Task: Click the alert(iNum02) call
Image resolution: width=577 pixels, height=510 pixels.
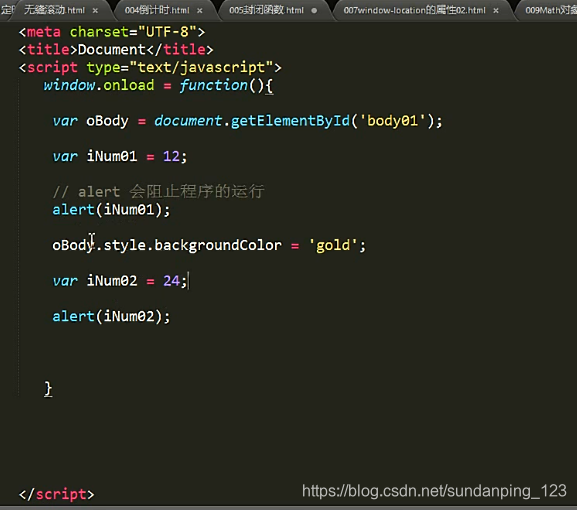Action: tap(111, 316)
